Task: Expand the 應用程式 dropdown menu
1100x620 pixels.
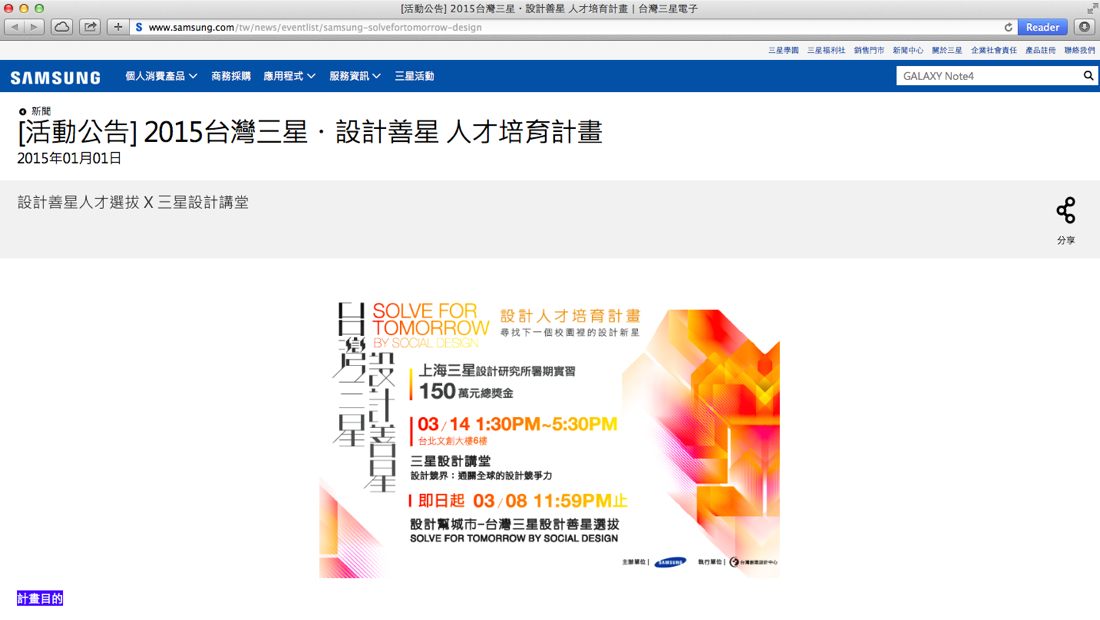Action: click(x=290, y=76)
